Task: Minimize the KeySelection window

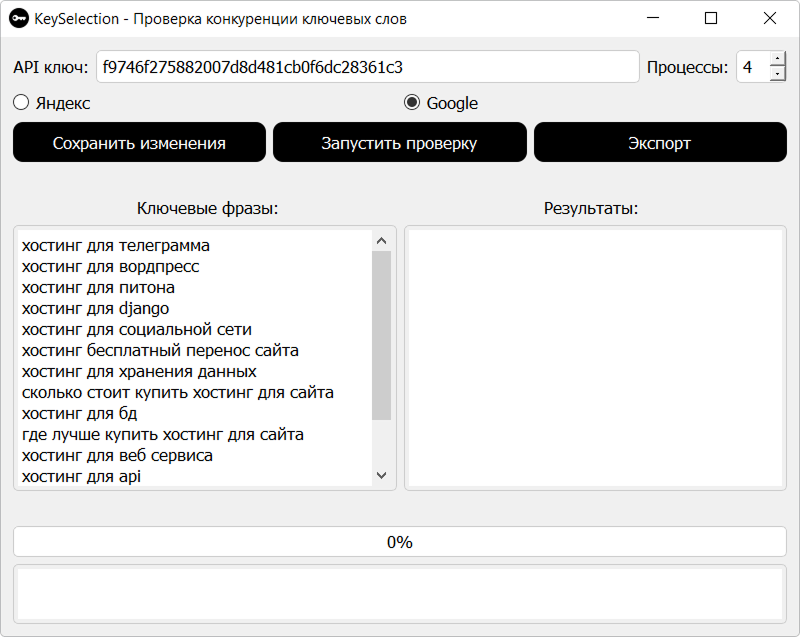Action: point(653,18)
